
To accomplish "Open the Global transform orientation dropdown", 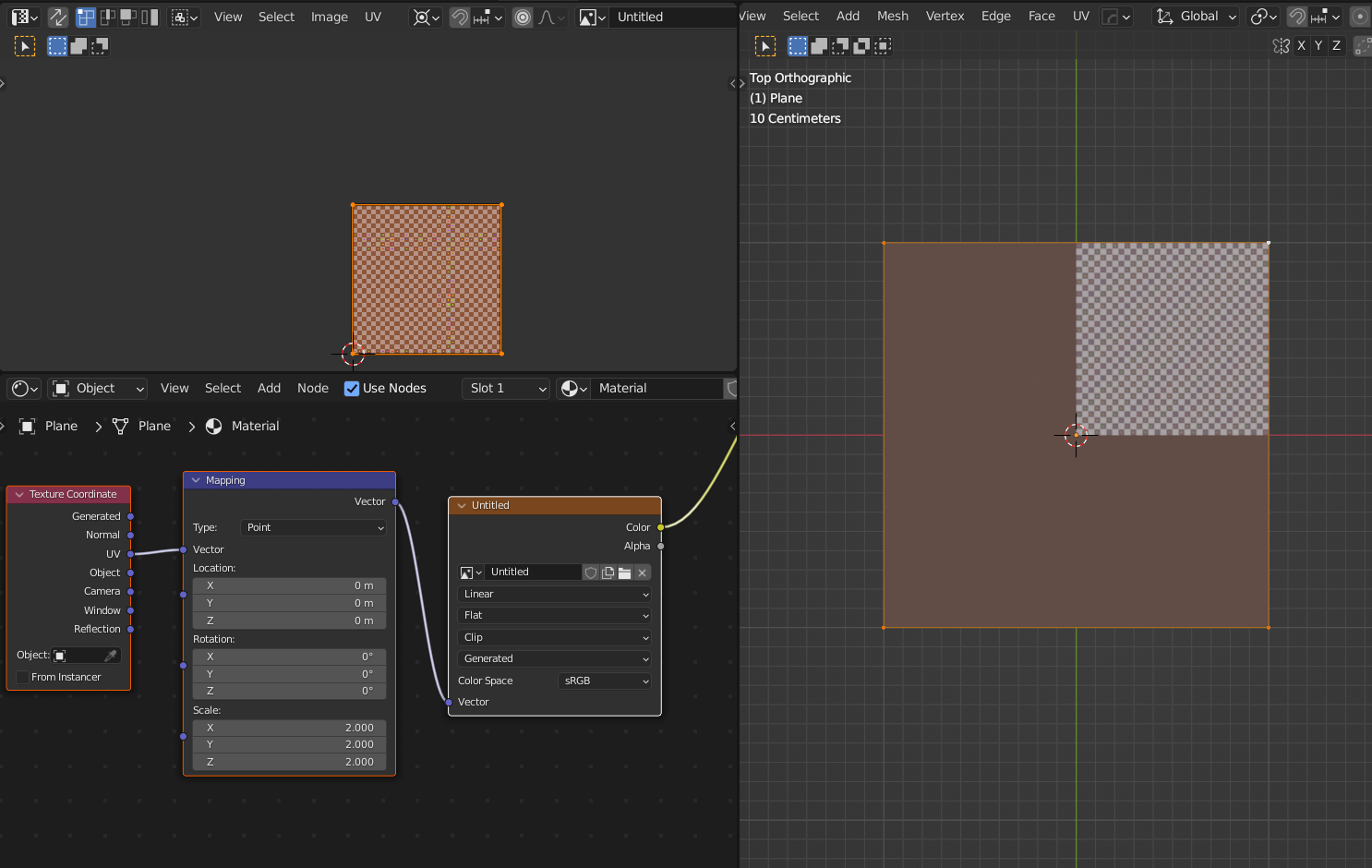I will click(1197, 17).
